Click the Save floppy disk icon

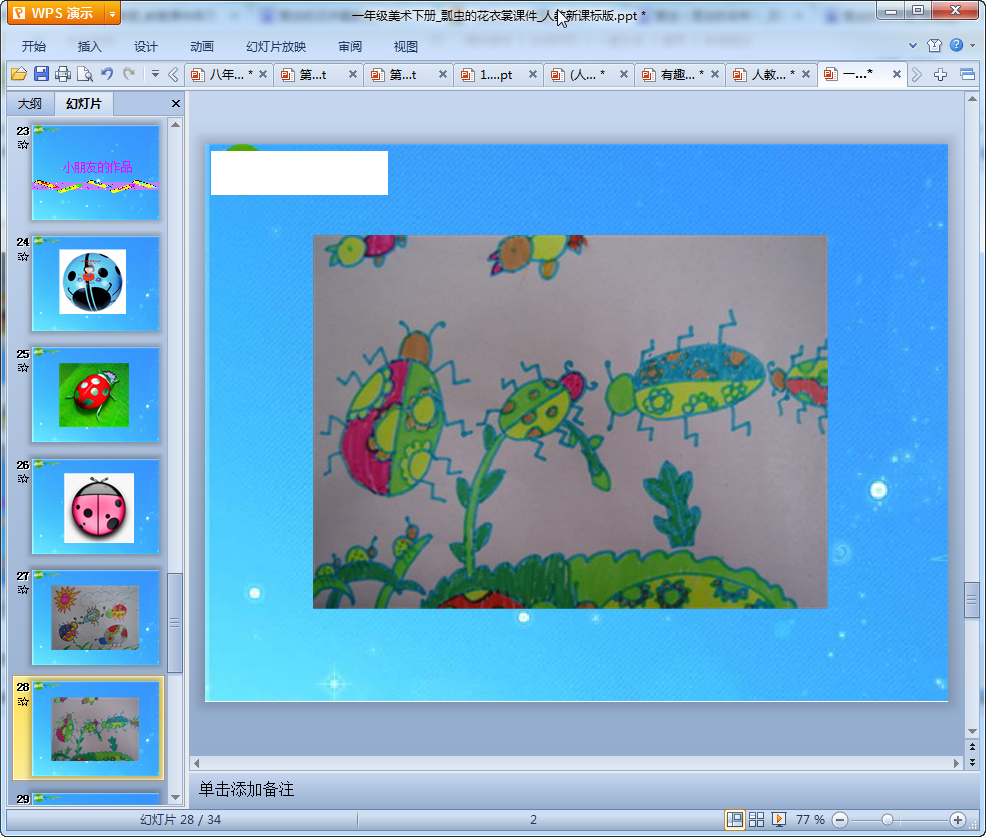(42, 74)
